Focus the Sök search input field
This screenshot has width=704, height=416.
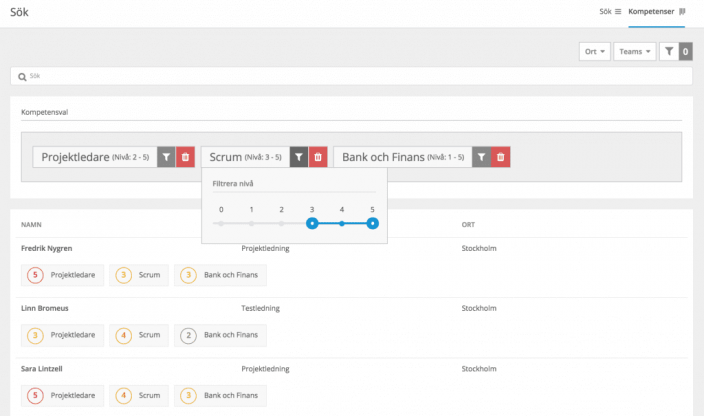[350, 76]
